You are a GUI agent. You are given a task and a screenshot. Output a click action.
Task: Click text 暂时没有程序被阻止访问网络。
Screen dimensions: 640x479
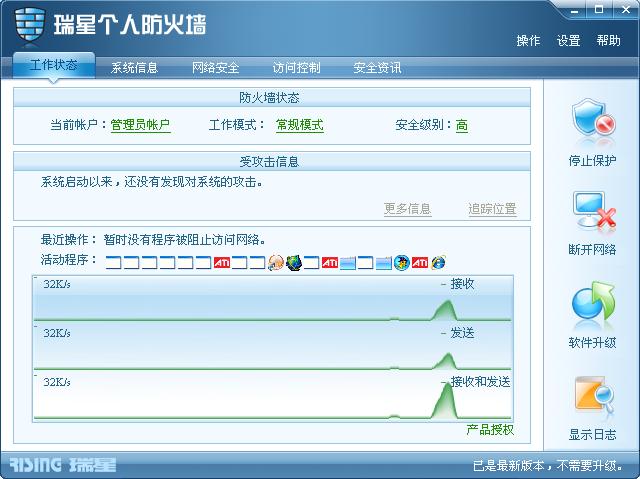pyautogui.click(x=184, y=240)
